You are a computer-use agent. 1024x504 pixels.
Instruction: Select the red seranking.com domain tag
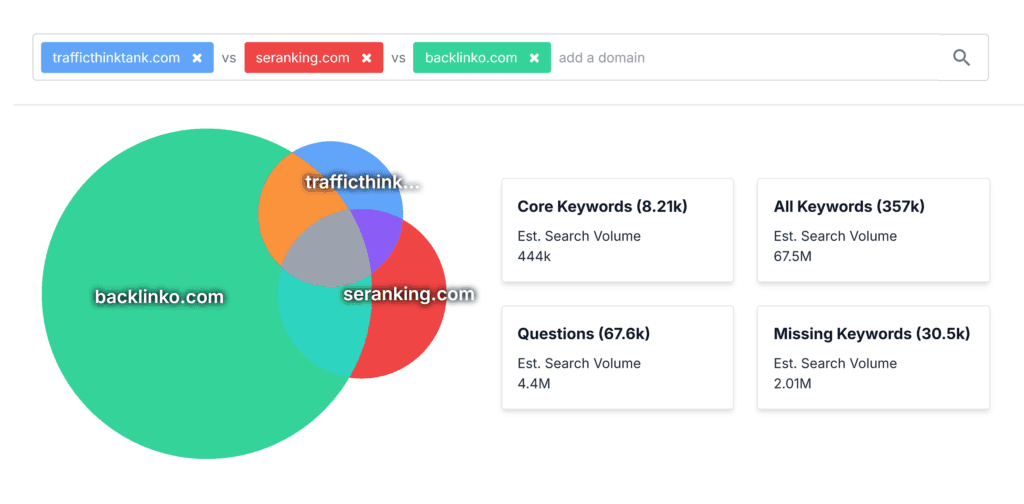303,58
